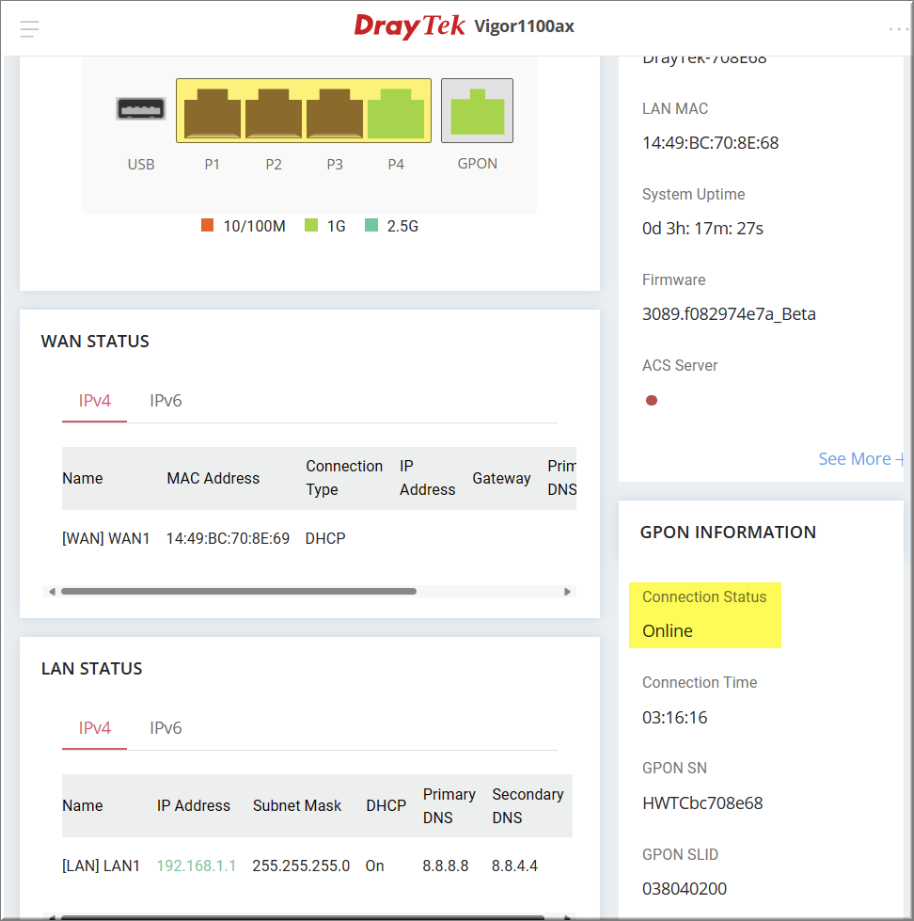Click the MAC Address column header

click(213, 479)
